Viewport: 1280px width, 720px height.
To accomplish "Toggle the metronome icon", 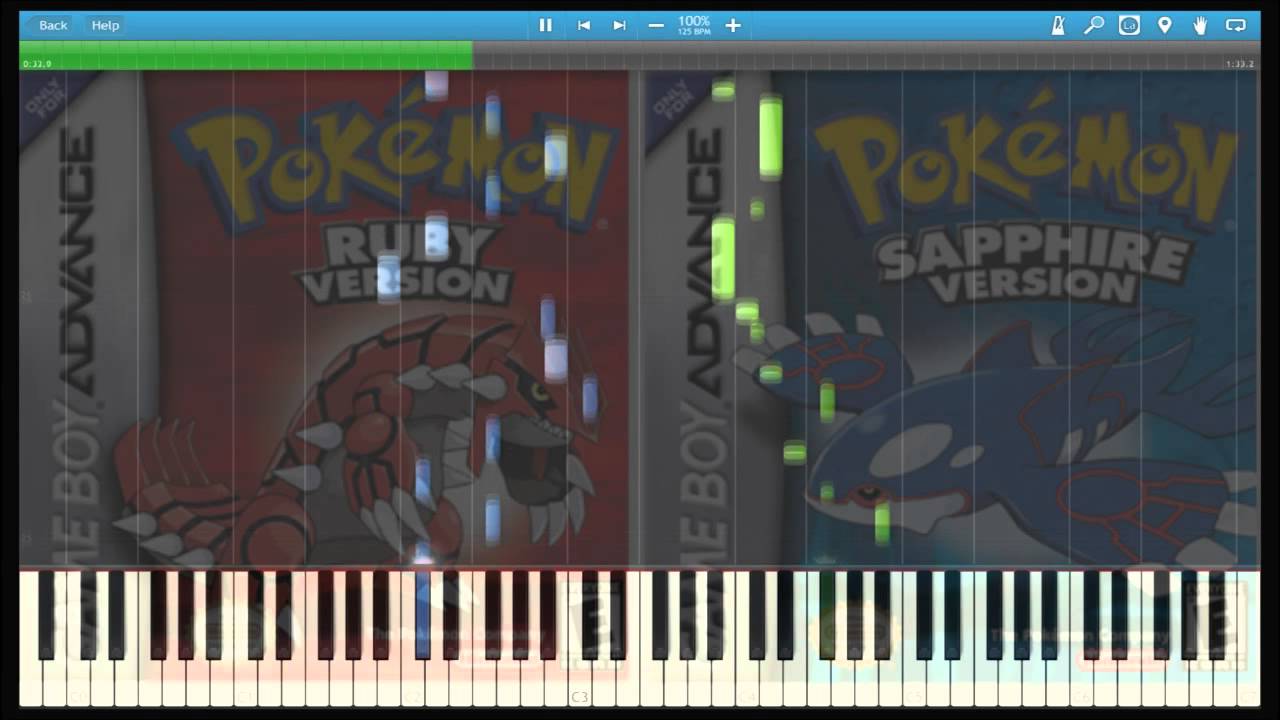I will [x=1058, y=25].
